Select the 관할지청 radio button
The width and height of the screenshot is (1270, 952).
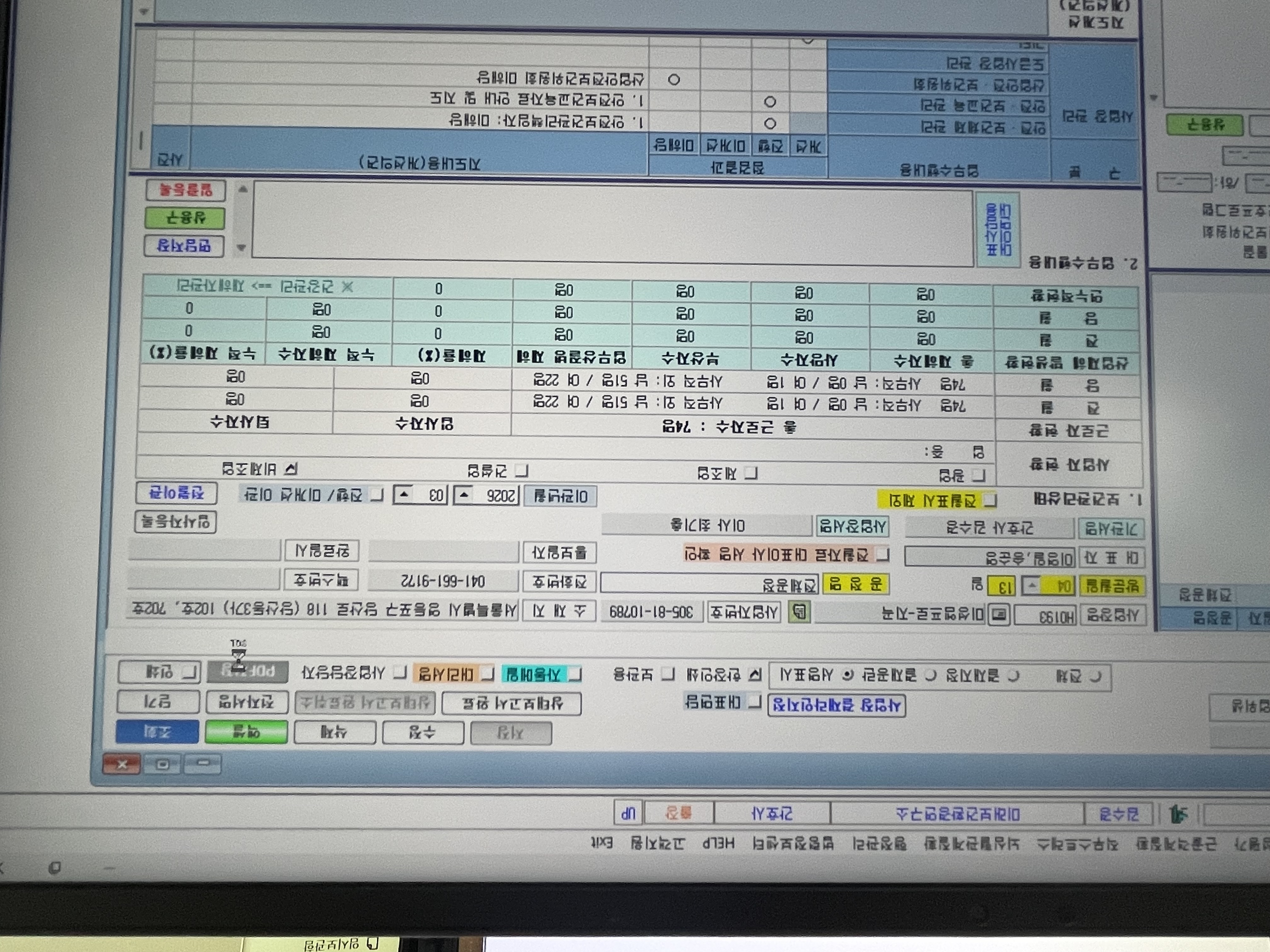pyautogui.click(x=1013, y=675)
